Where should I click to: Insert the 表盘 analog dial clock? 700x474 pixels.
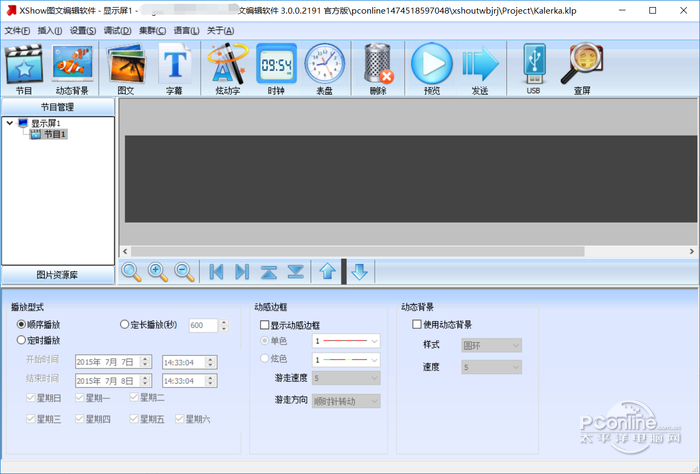click(325, 63)
